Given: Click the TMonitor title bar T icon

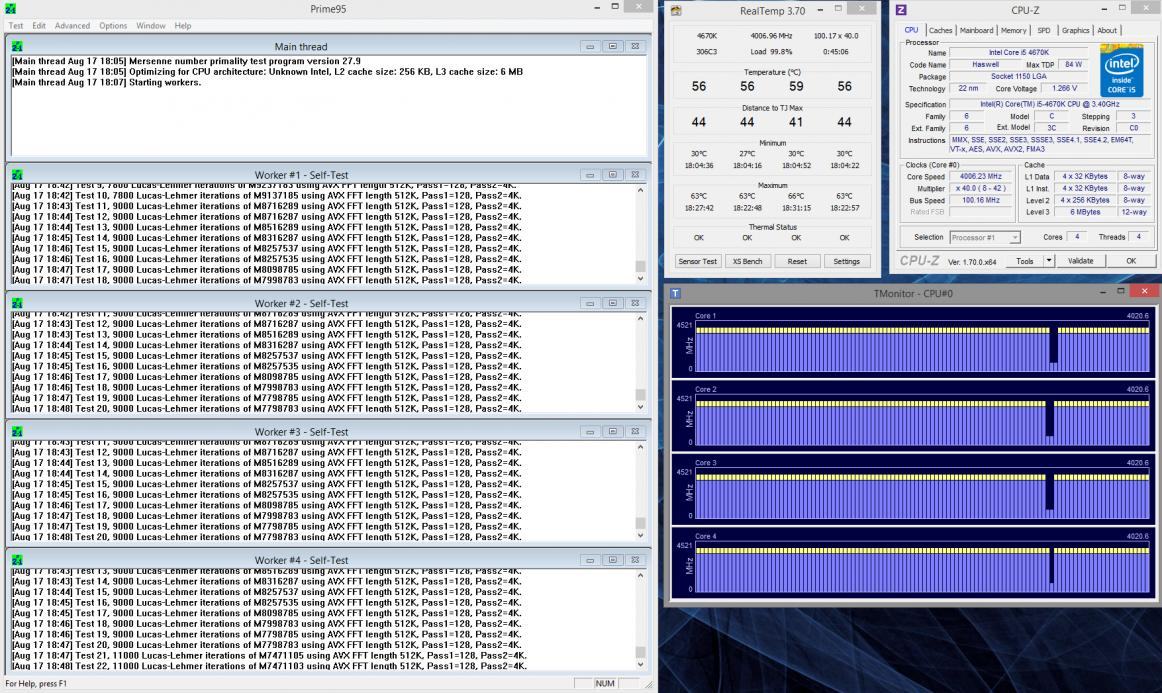Looking at the screenshot, I should tap(675, 294).
